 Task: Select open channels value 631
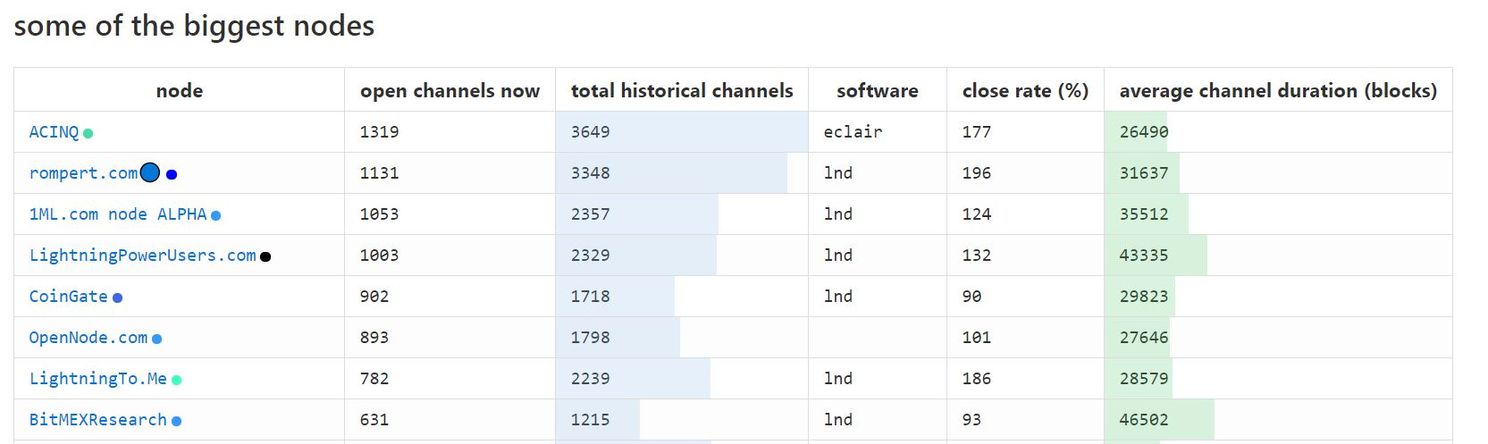pyautogui.click(x=374, y=419)
